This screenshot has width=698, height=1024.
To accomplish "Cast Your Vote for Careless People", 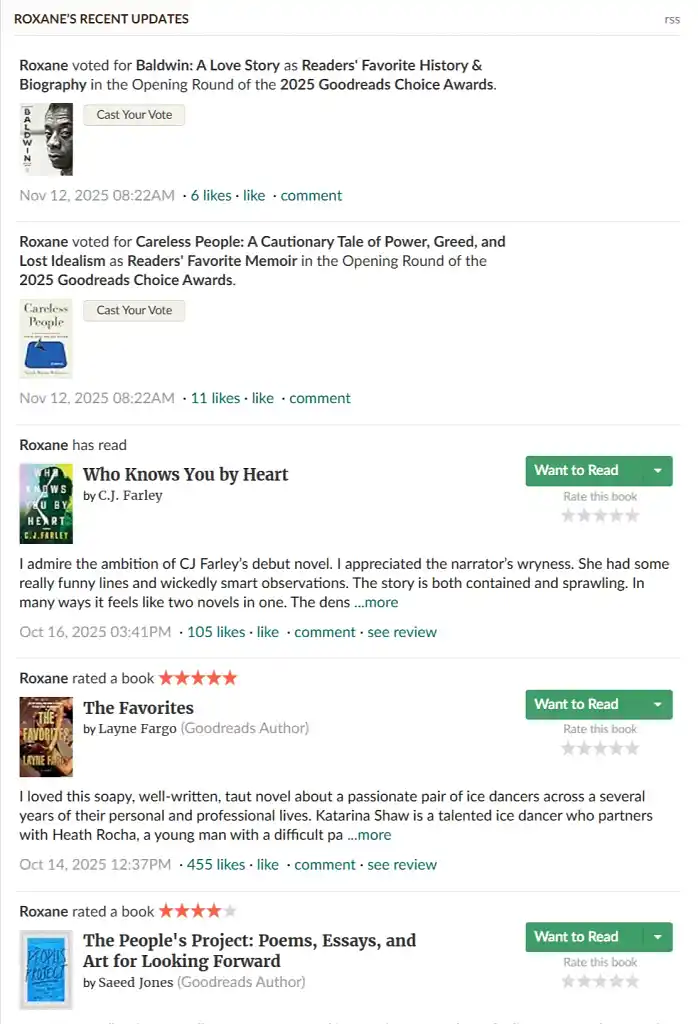I will tap(134, 310).
